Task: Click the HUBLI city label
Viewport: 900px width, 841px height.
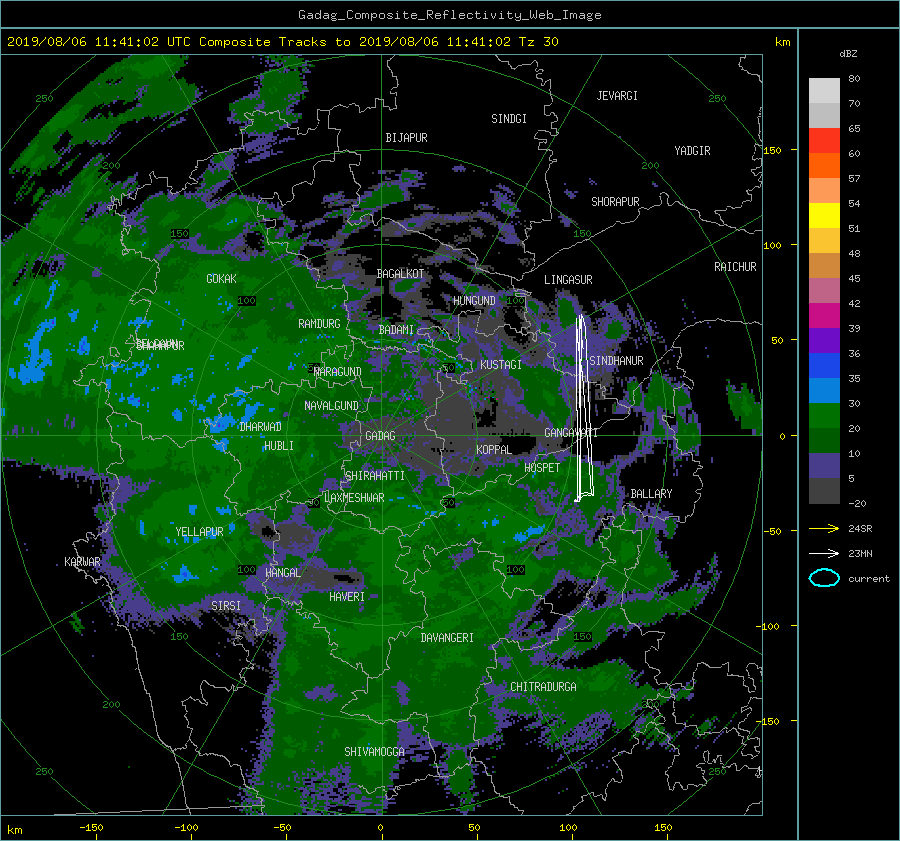Action: 278,446
